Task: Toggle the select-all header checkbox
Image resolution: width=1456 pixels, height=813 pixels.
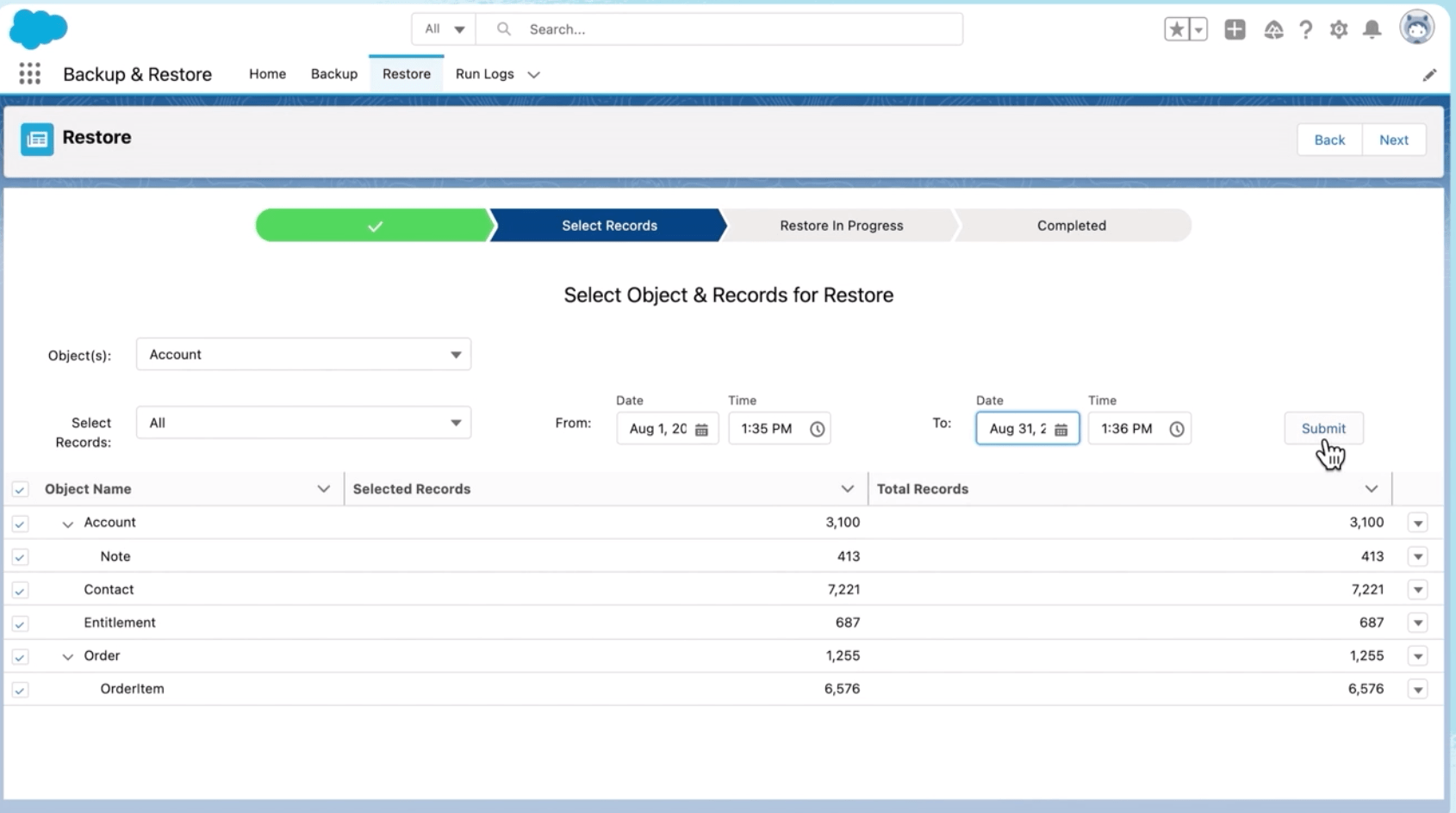Action: [20, 490]
